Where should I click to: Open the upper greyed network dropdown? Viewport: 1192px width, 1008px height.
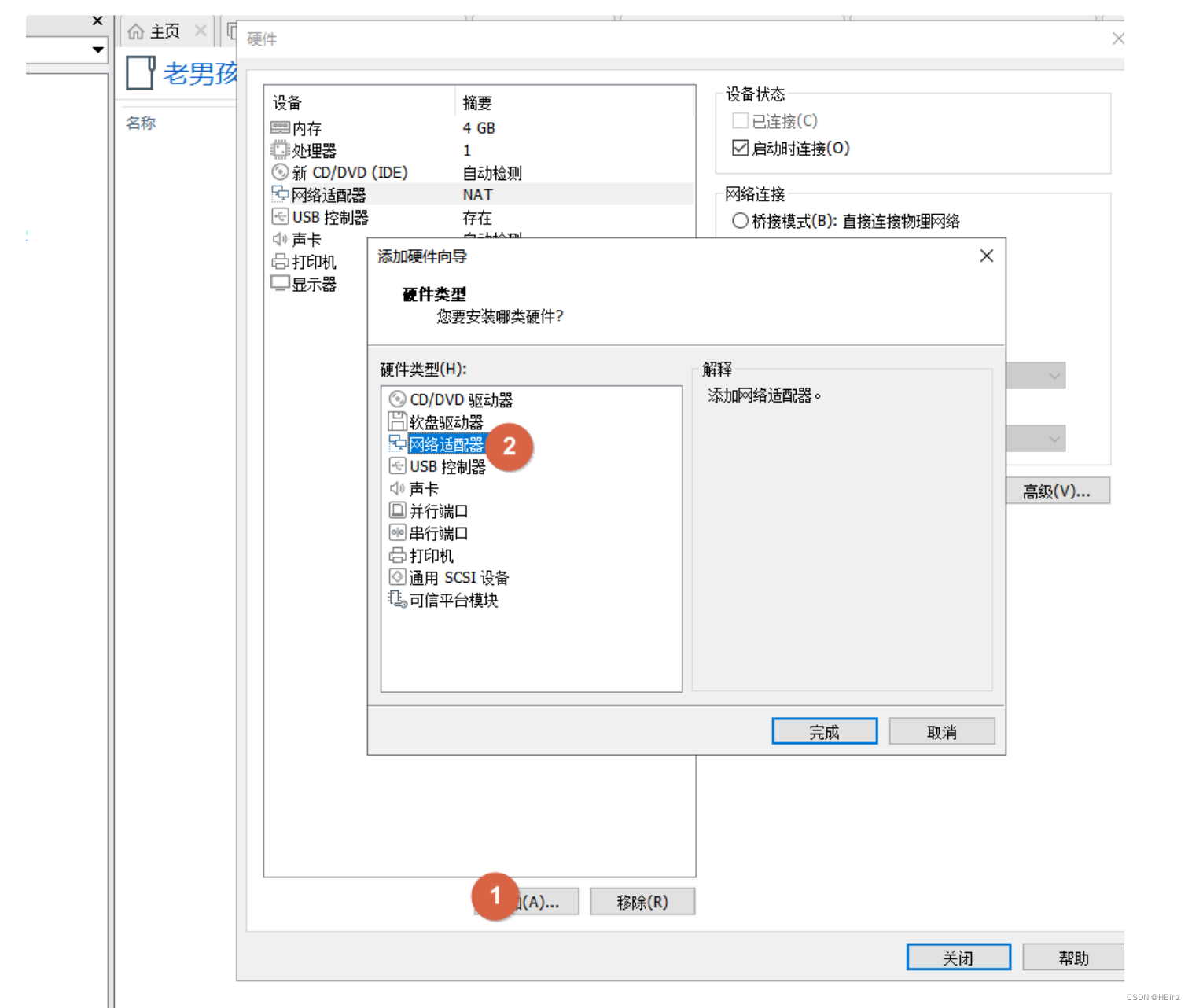[1036, 376]
